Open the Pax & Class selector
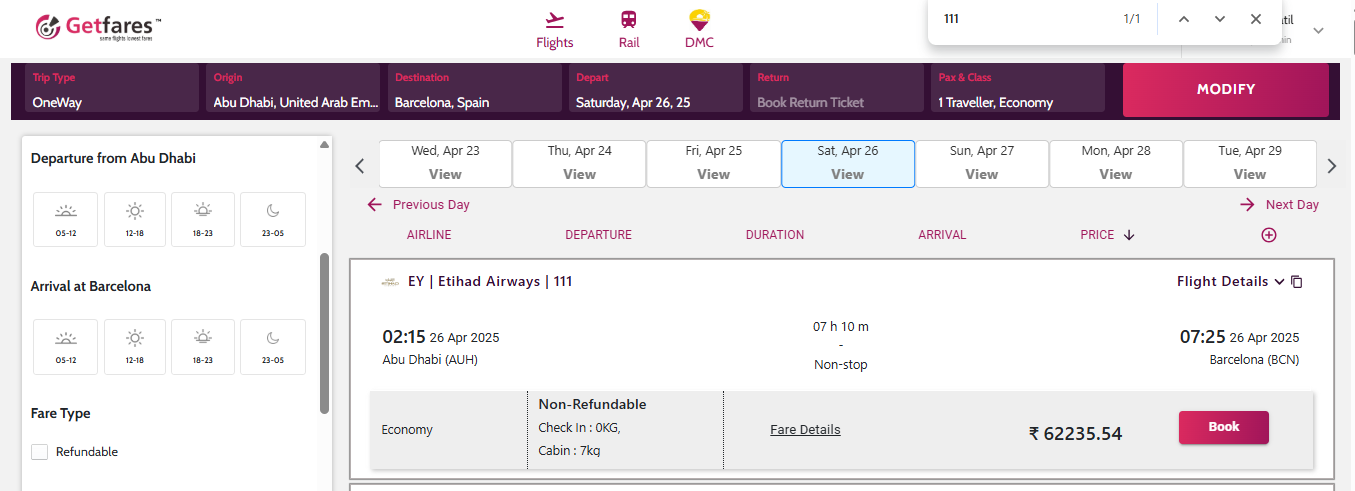Image resolution: width=1355 pixels, height=491 pixels. 1017,89
